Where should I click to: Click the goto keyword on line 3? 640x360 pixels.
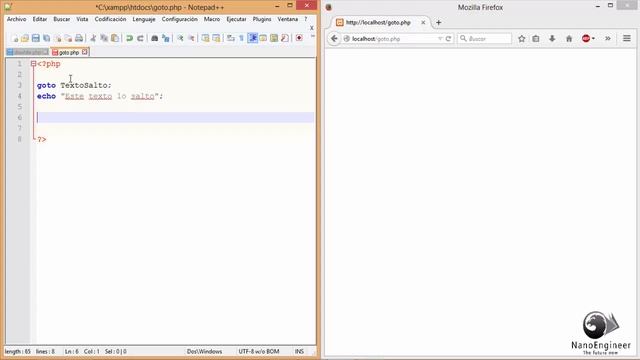[46, 85]
